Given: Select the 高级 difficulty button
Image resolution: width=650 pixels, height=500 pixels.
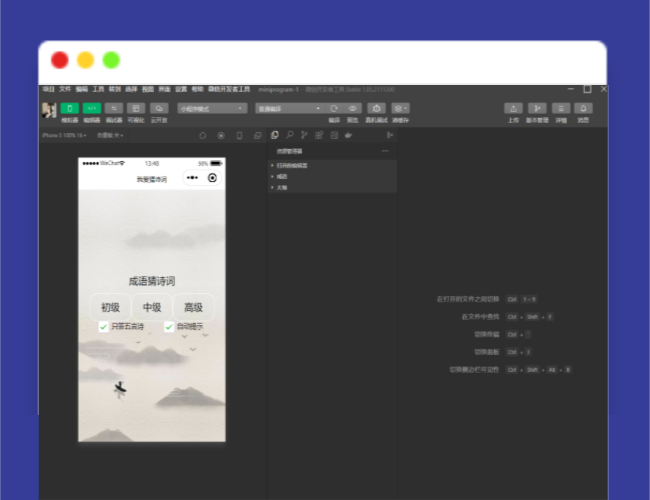Looking at the screenshot, I should coord(193,307).
